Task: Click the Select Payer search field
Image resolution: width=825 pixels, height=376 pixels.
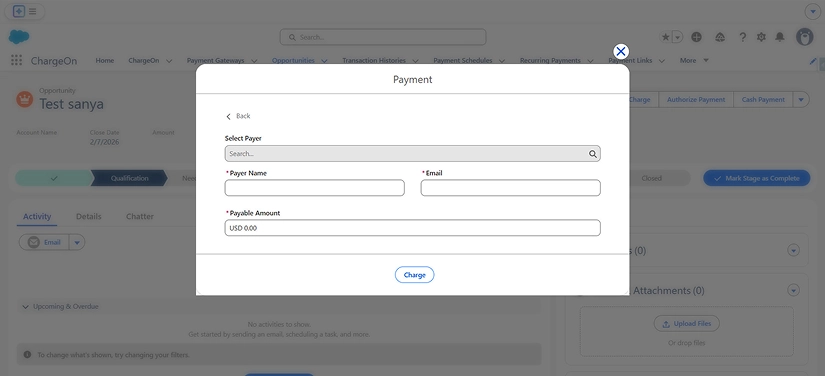Action: pyautogui.click(x=412, y=154)
